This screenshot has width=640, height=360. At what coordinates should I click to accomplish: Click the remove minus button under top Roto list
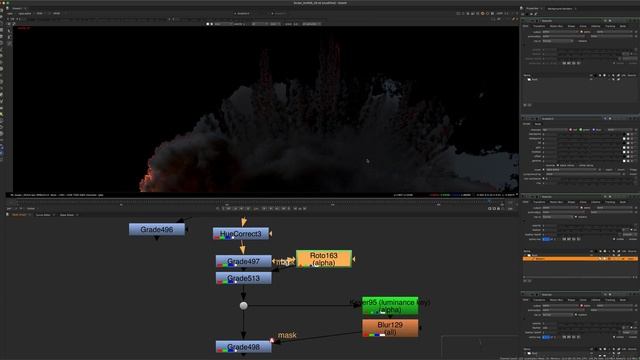(x=529, y=105)
